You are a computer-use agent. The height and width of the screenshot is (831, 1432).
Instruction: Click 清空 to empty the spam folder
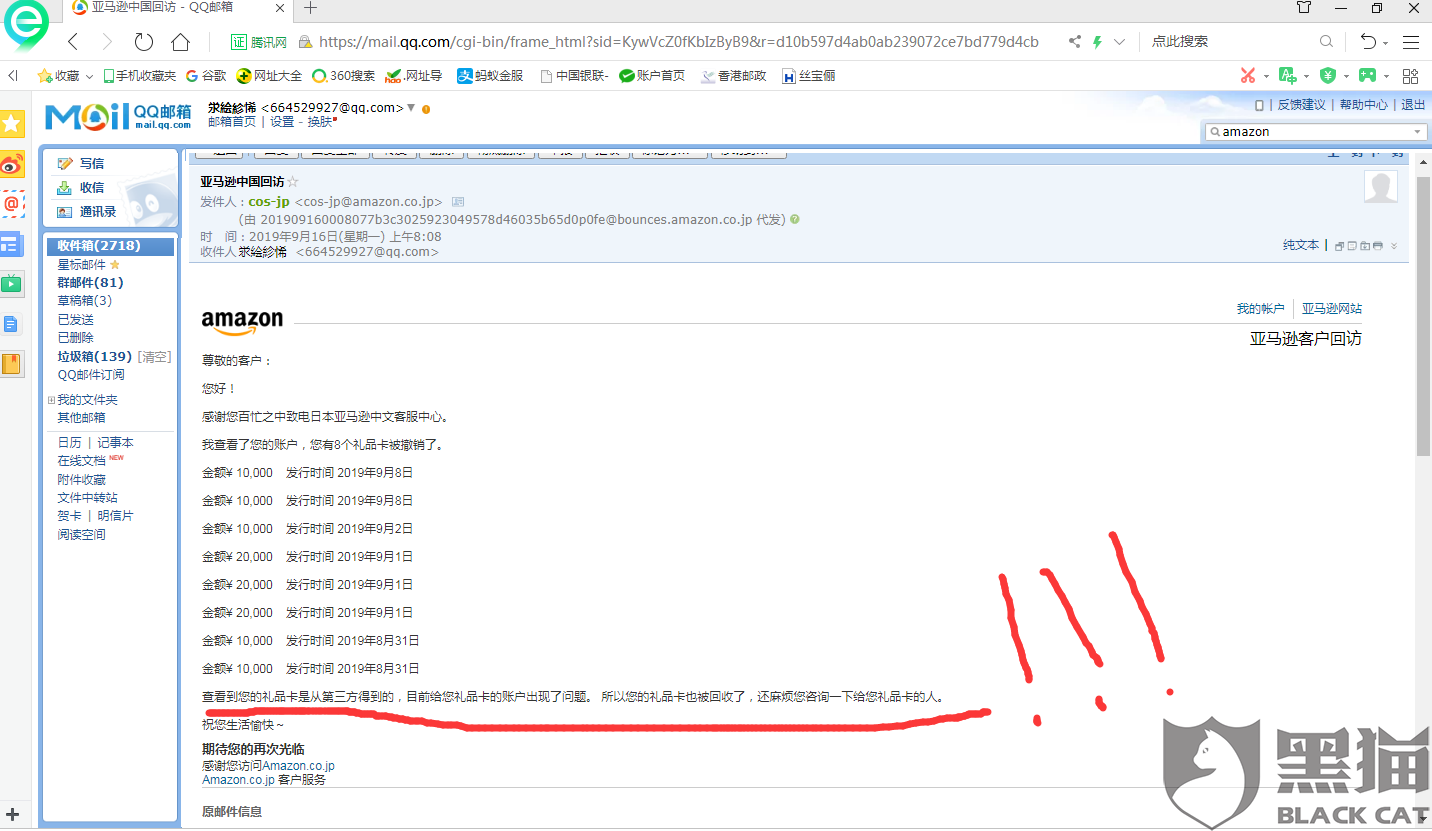coord(154,357)
